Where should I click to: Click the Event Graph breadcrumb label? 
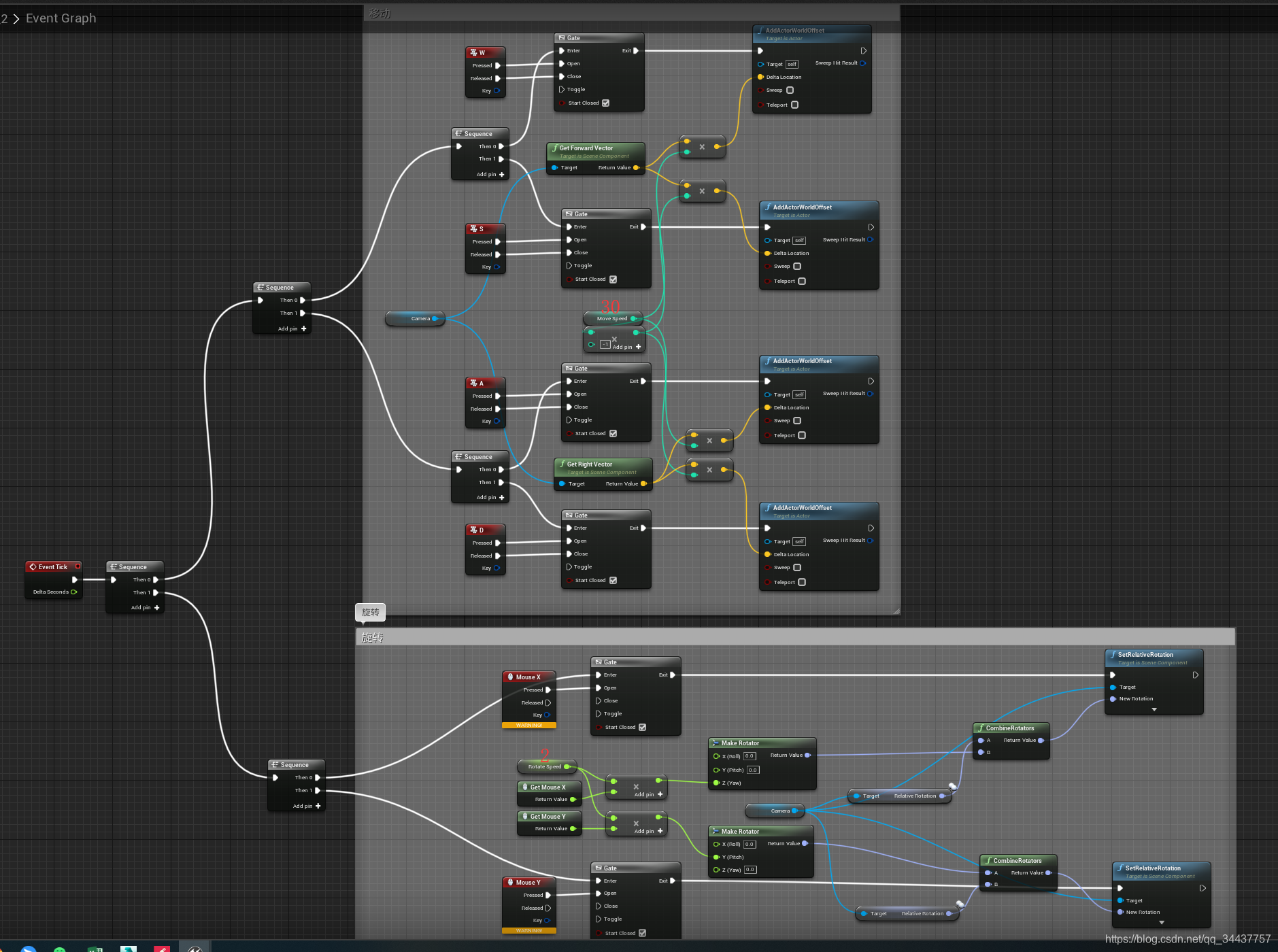61,18
